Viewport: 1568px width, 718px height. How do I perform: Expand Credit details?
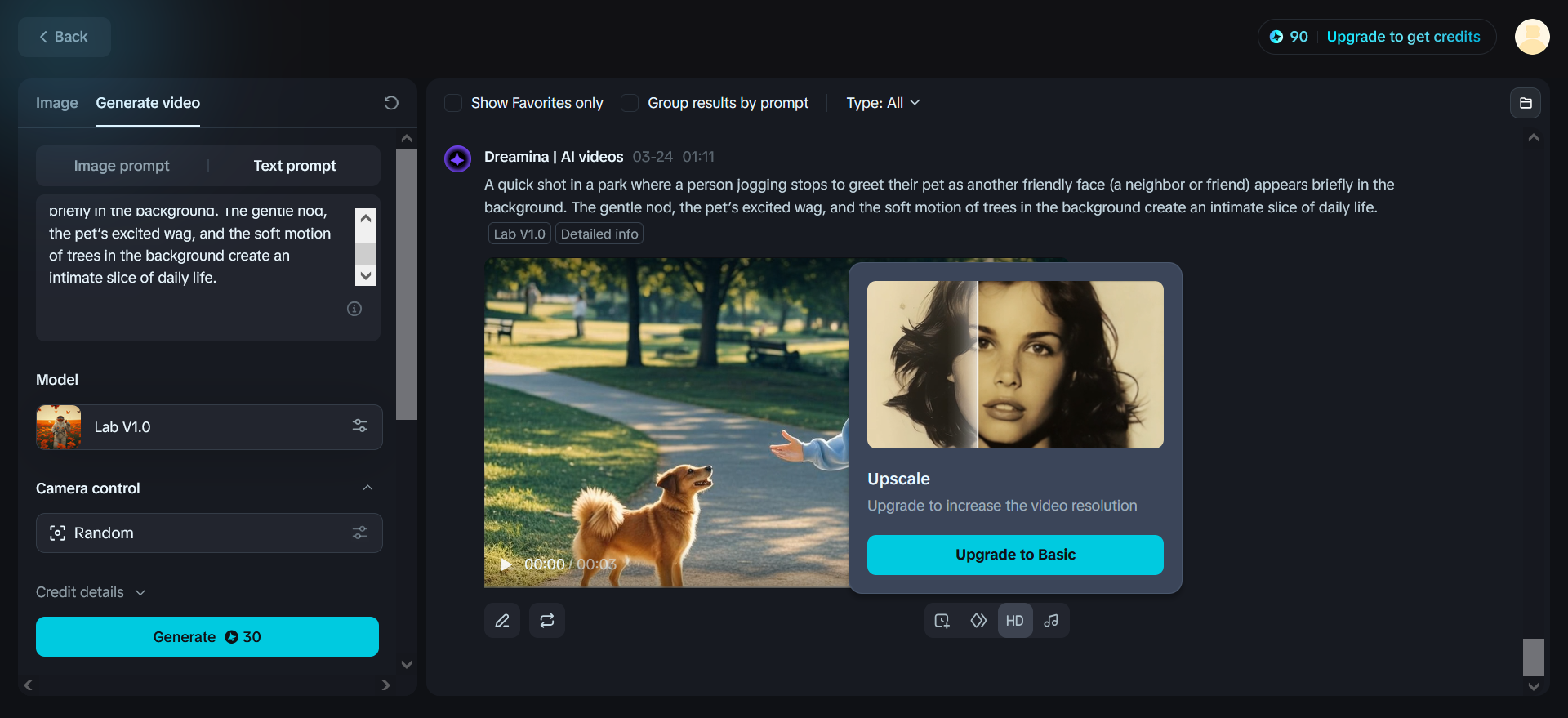point(91,592)
